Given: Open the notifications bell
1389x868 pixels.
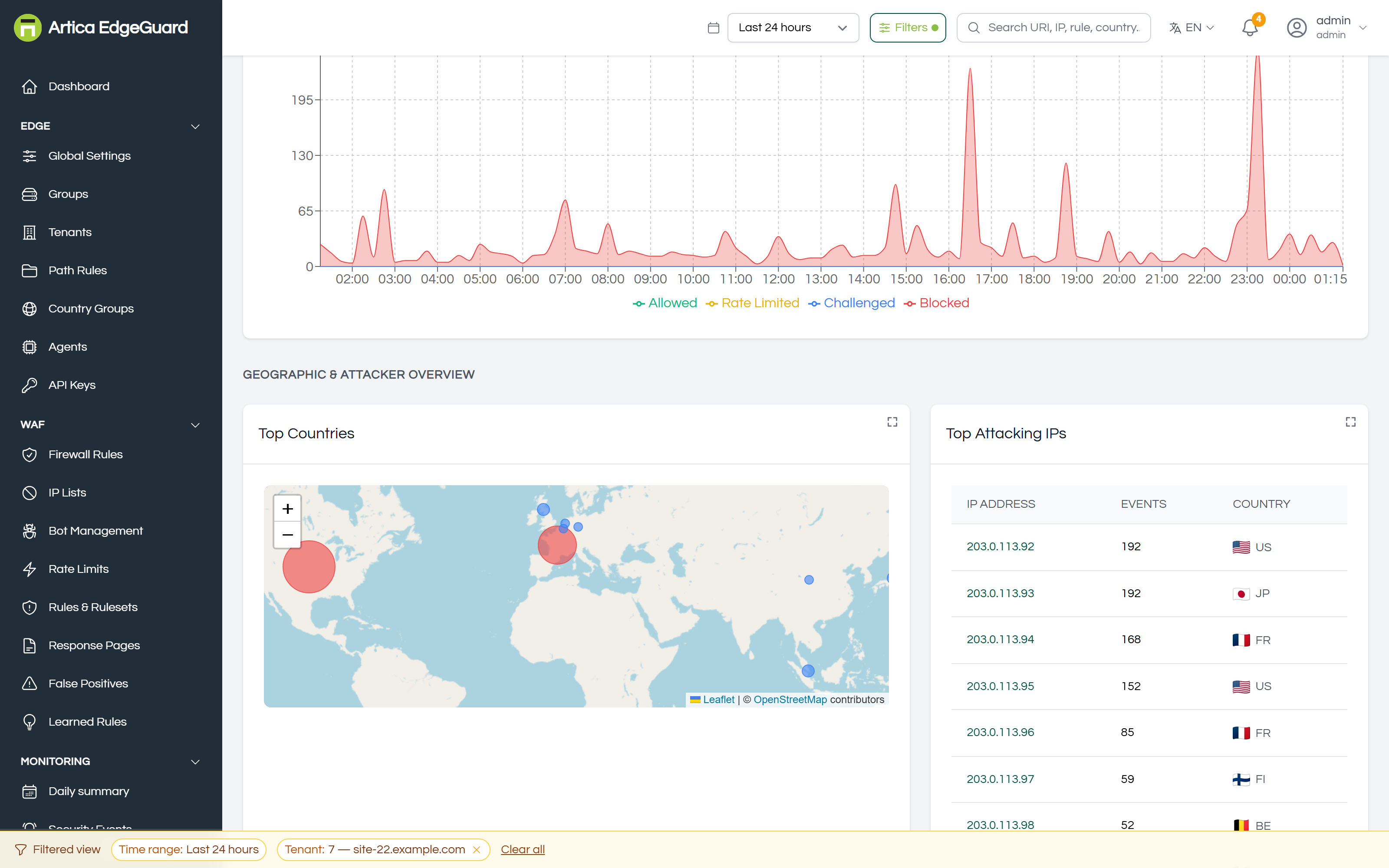Looking at the screenshot, I should [x=1250, y=27].
